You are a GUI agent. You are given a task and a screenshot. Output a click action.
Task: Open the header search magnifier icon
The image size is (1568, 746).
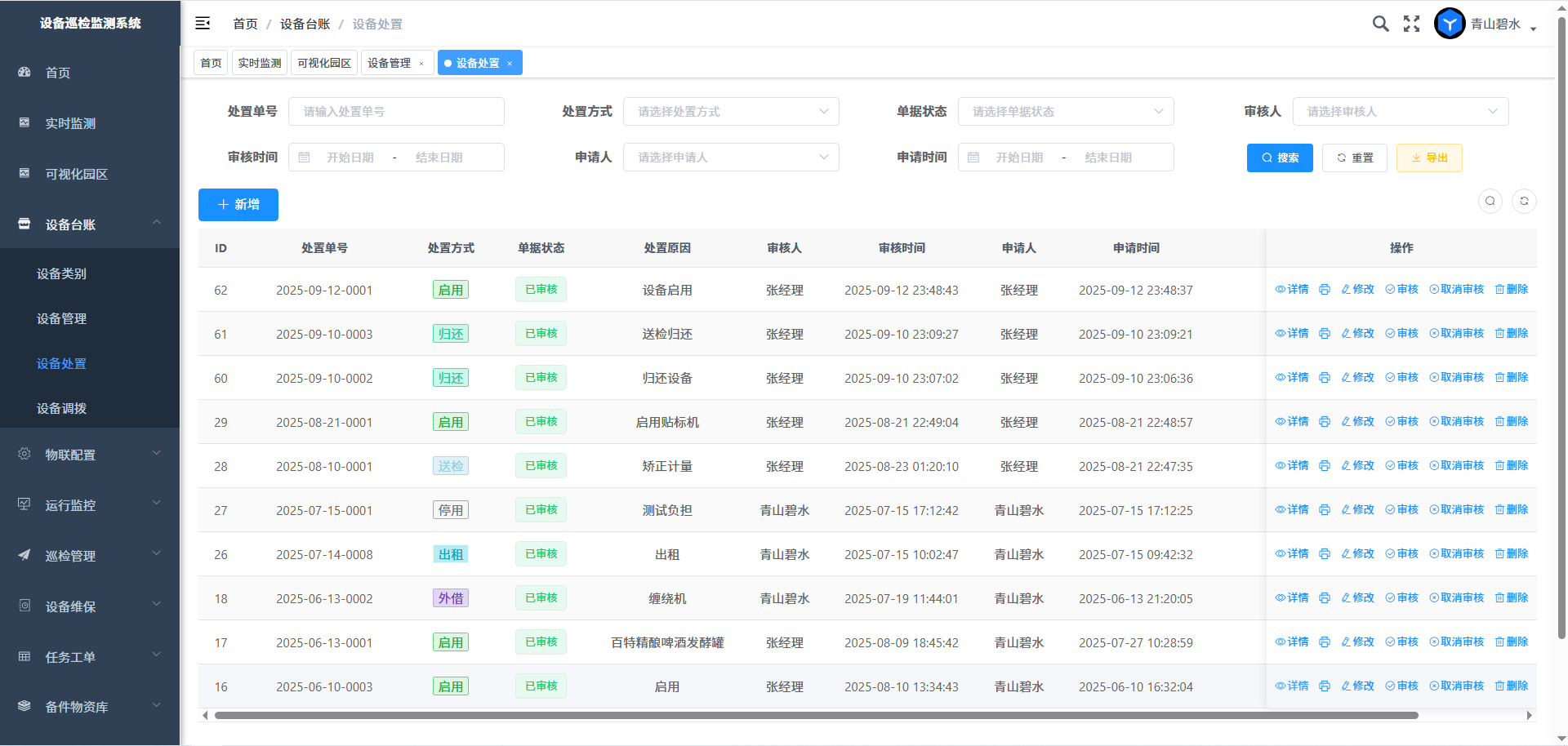(x=1380, y=24)
